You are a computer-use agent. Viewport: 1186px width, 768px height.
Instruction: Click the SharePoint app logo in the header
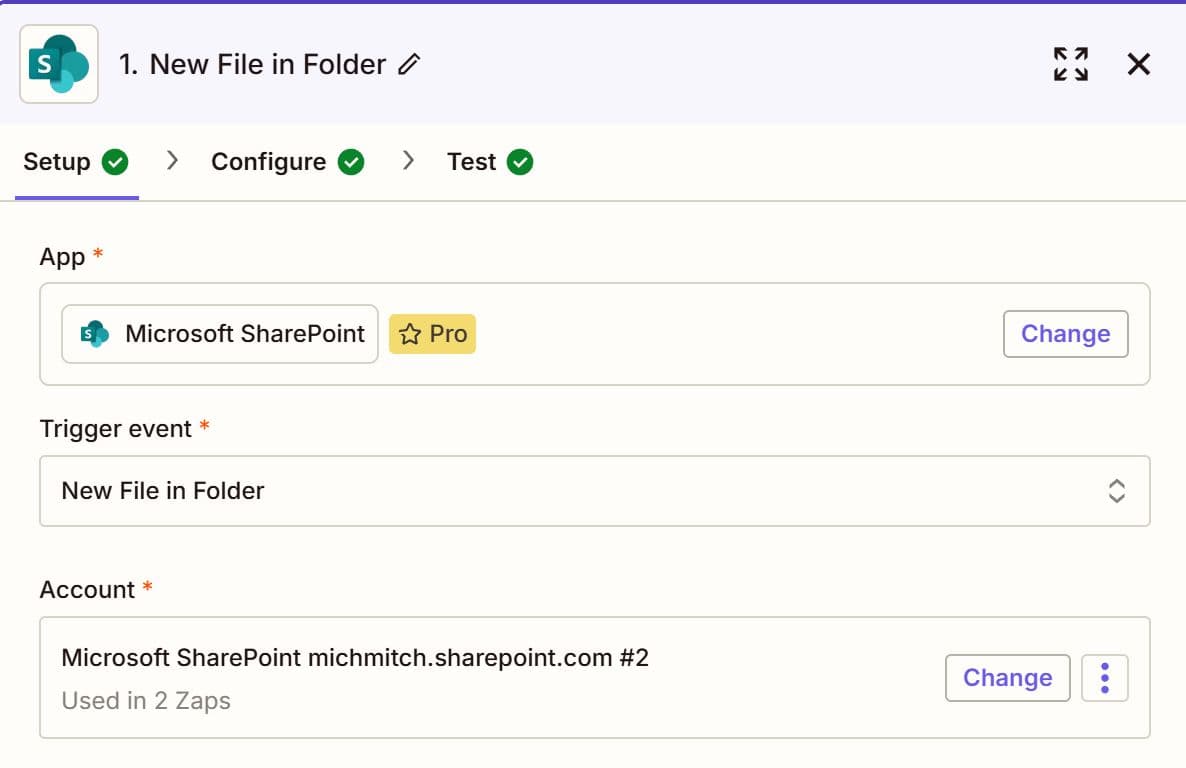(x=58, y=63)
